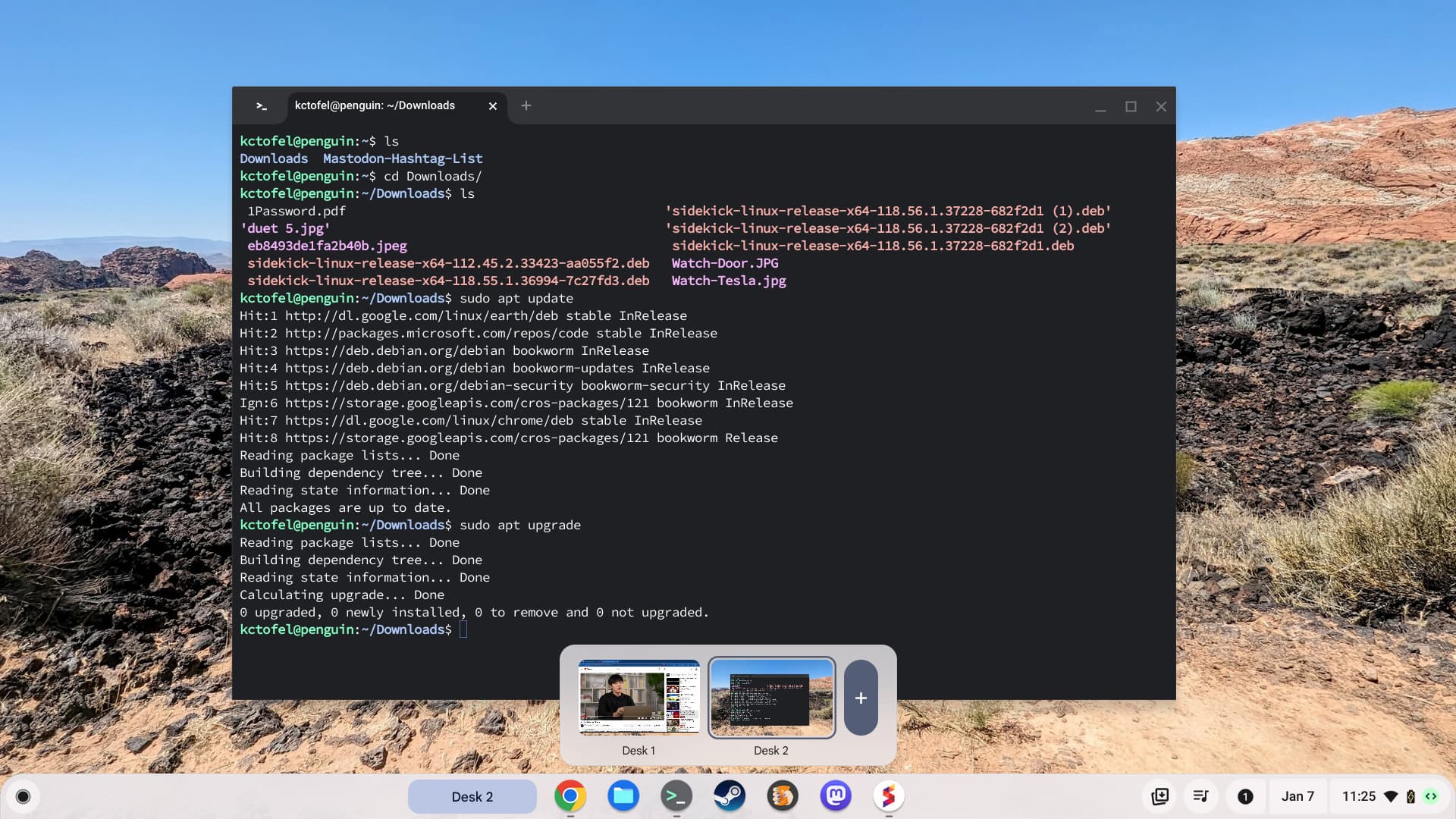Toggle the notification bell icon
The height and width of the screenshot is (819, 1456).
click(1245, 797)
